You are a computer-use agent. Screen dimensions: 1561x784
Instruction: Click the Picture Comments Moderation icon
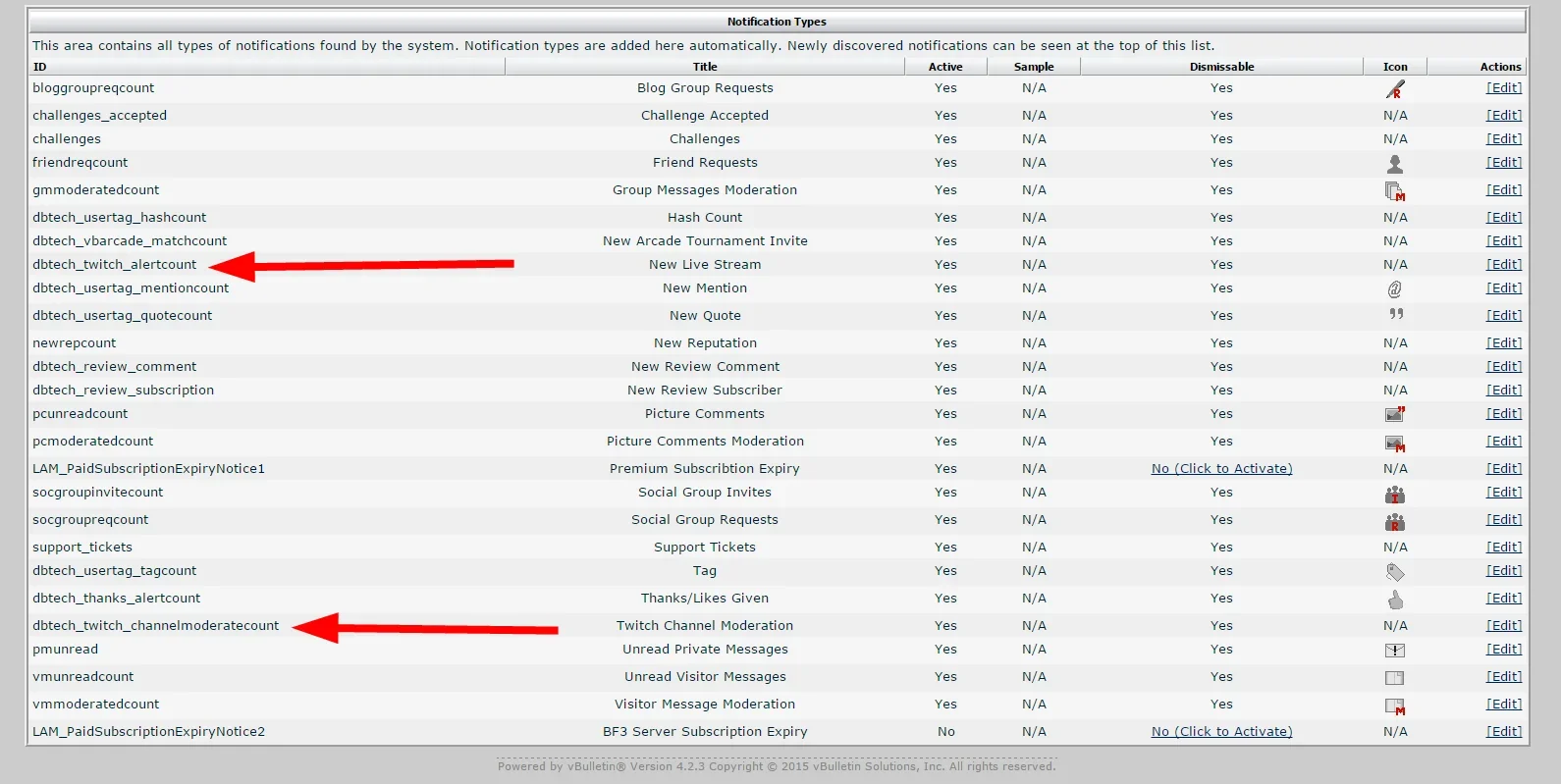[x=1395, y=443]
